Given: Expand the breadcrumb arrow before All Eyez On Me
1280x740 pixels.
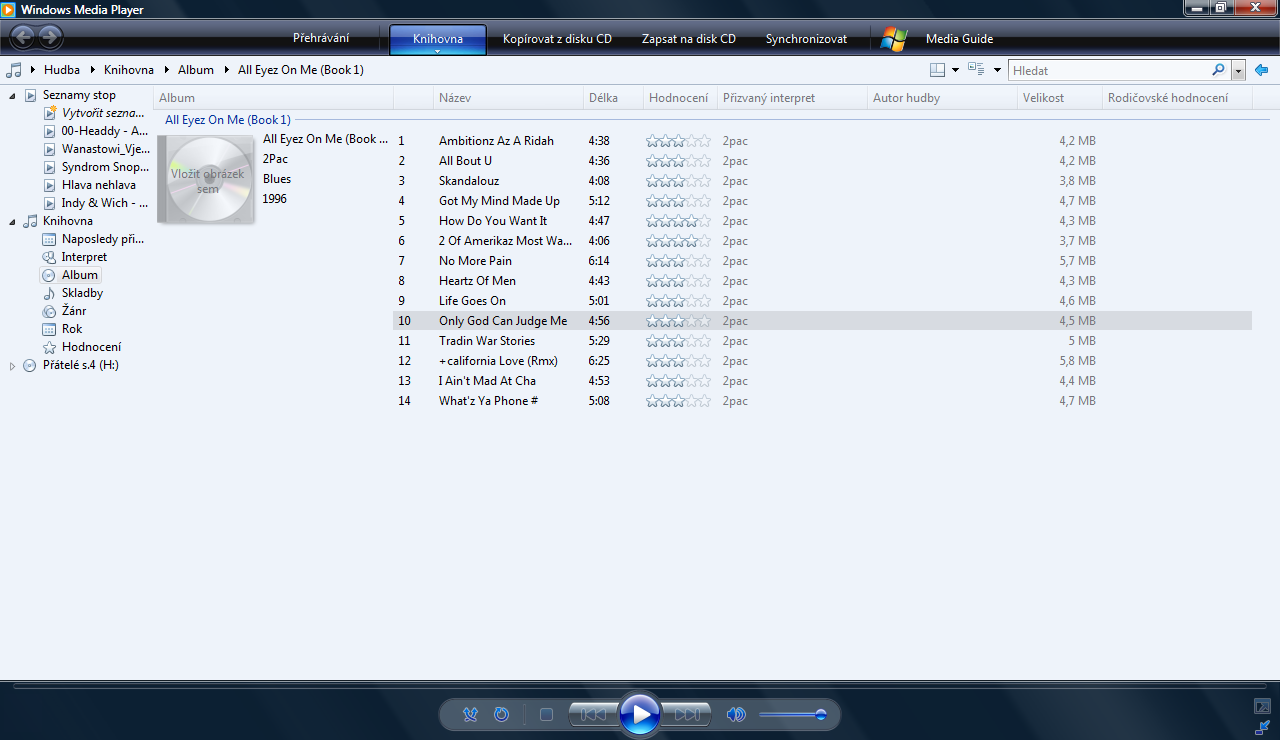Looking at the screenshot, I should point(226,70).
